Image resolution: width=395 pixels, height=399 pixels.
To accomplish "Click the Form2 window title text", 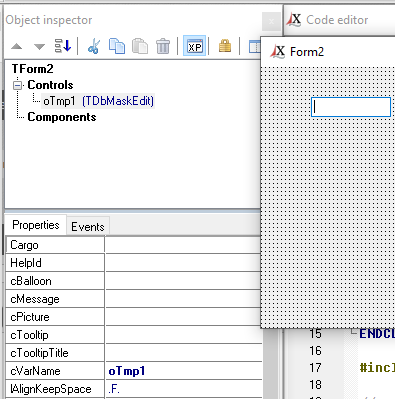I will point(307,52).
